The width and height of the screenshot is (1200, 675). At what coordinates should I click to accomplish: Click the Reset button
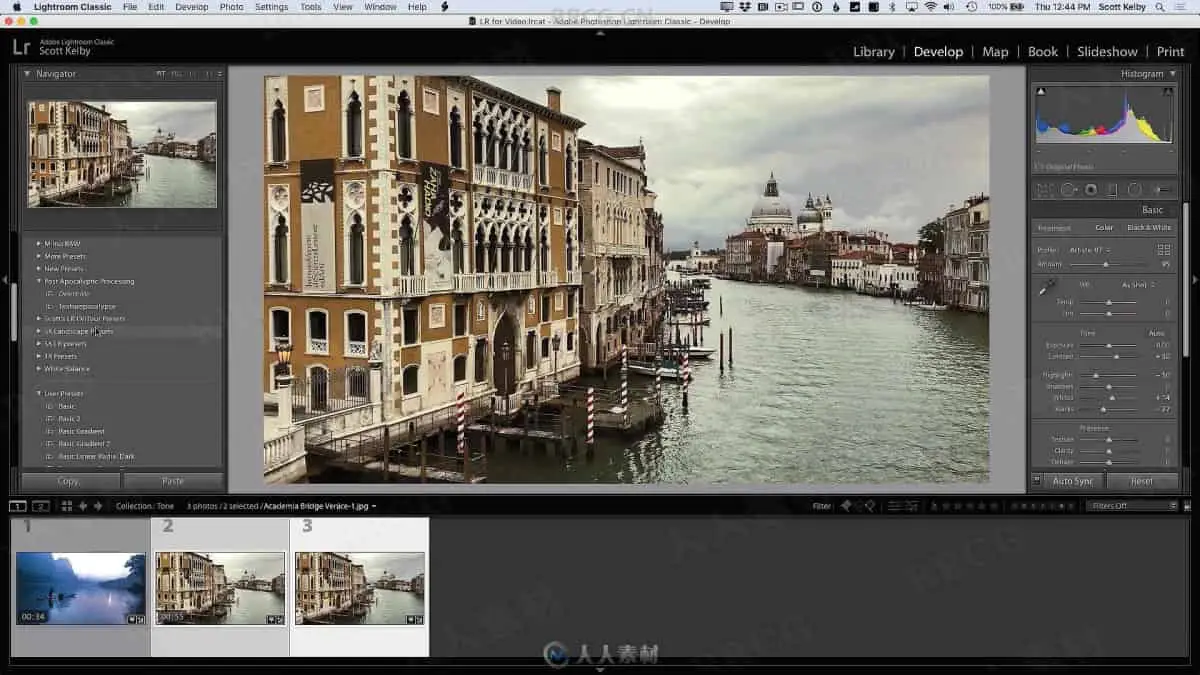click(1141, 481)
